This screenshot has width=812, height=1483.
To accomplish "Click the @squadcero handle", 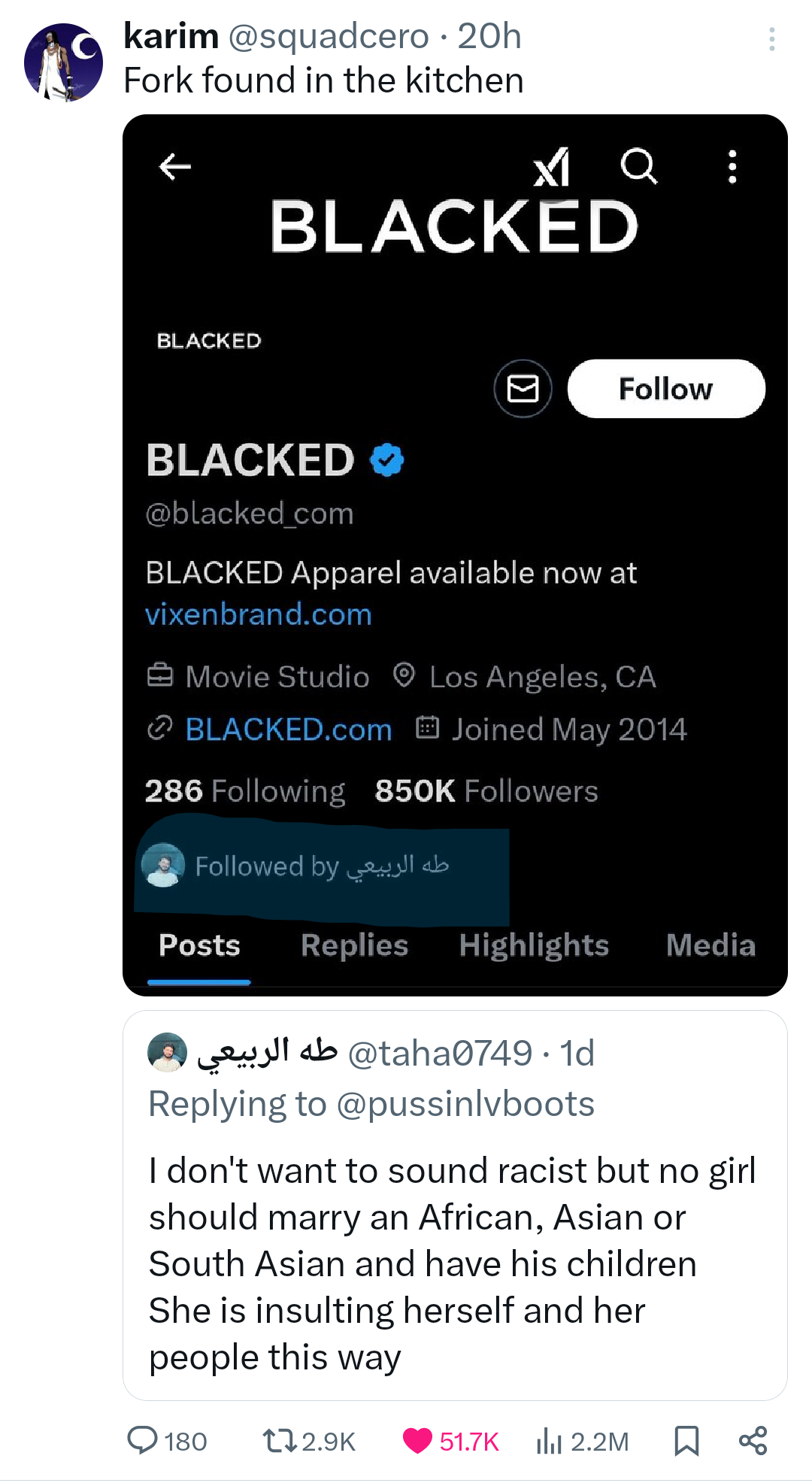I will pyautogui.click(x=328, y=36).
